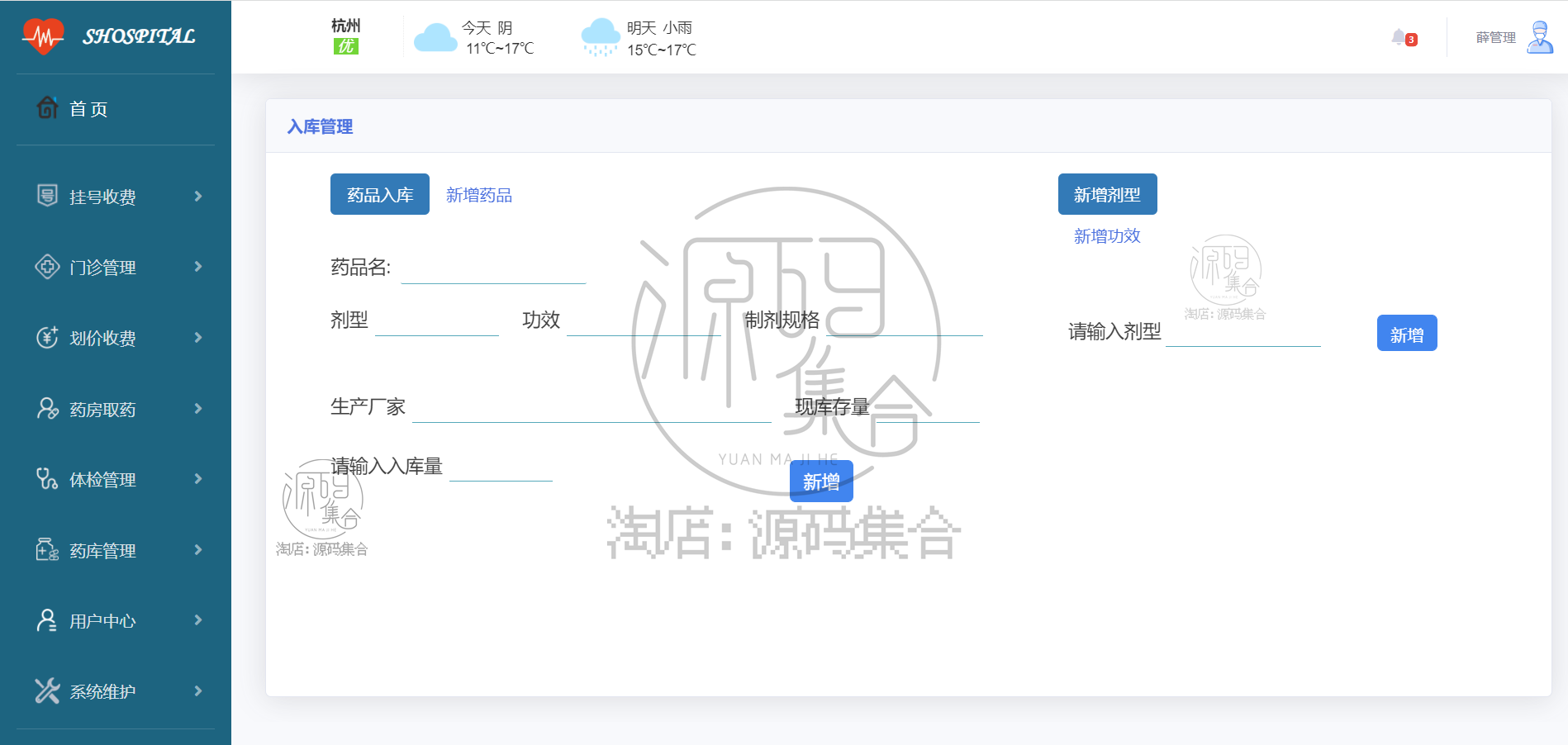Viewport: 1568px width, 745px height.
Task: Open the 门诊管理 sidebar menu item
Action: (x=116, y=267)
